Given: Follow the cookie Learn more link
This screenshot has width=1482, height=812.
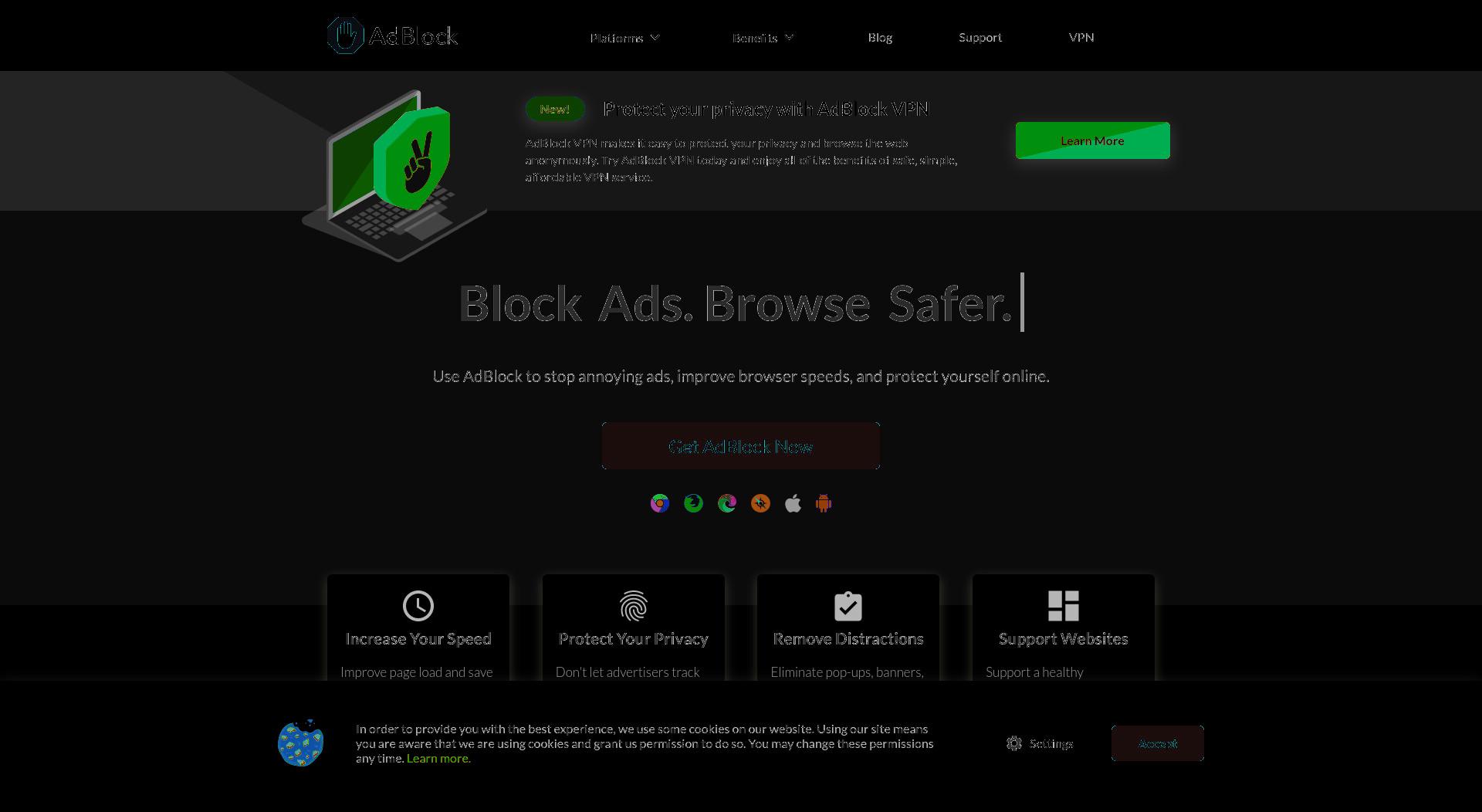Looking at the screenshot, I should pos(438,759).
